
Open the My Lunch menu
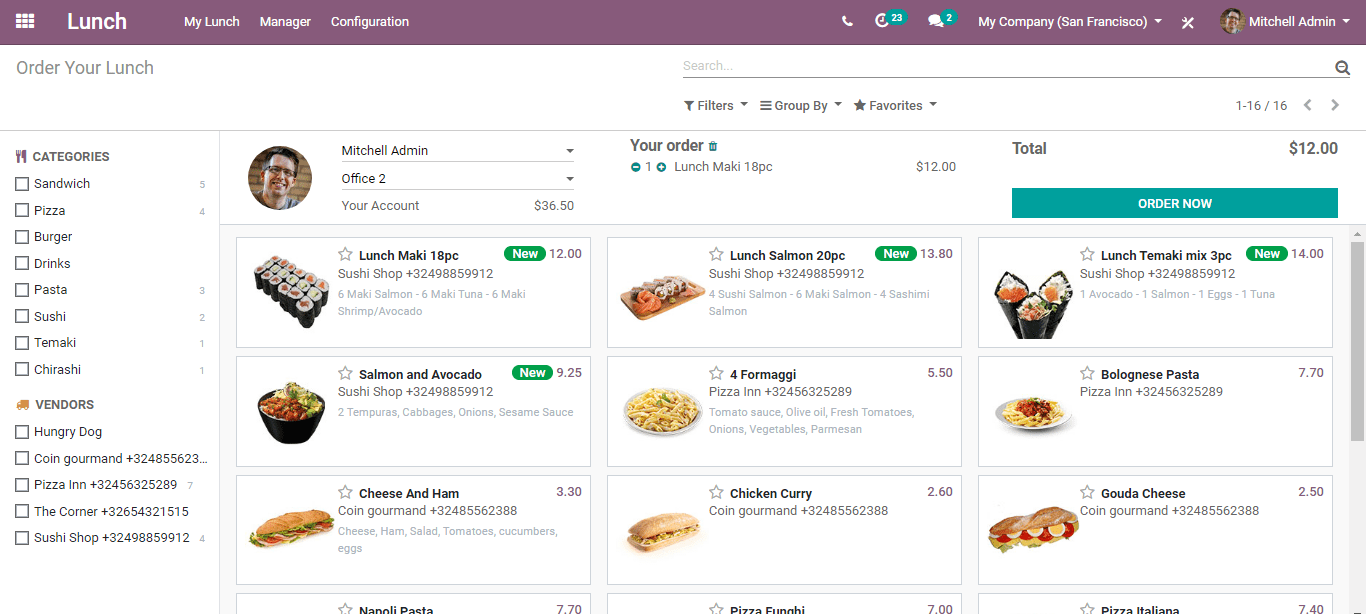pos(212,21)
